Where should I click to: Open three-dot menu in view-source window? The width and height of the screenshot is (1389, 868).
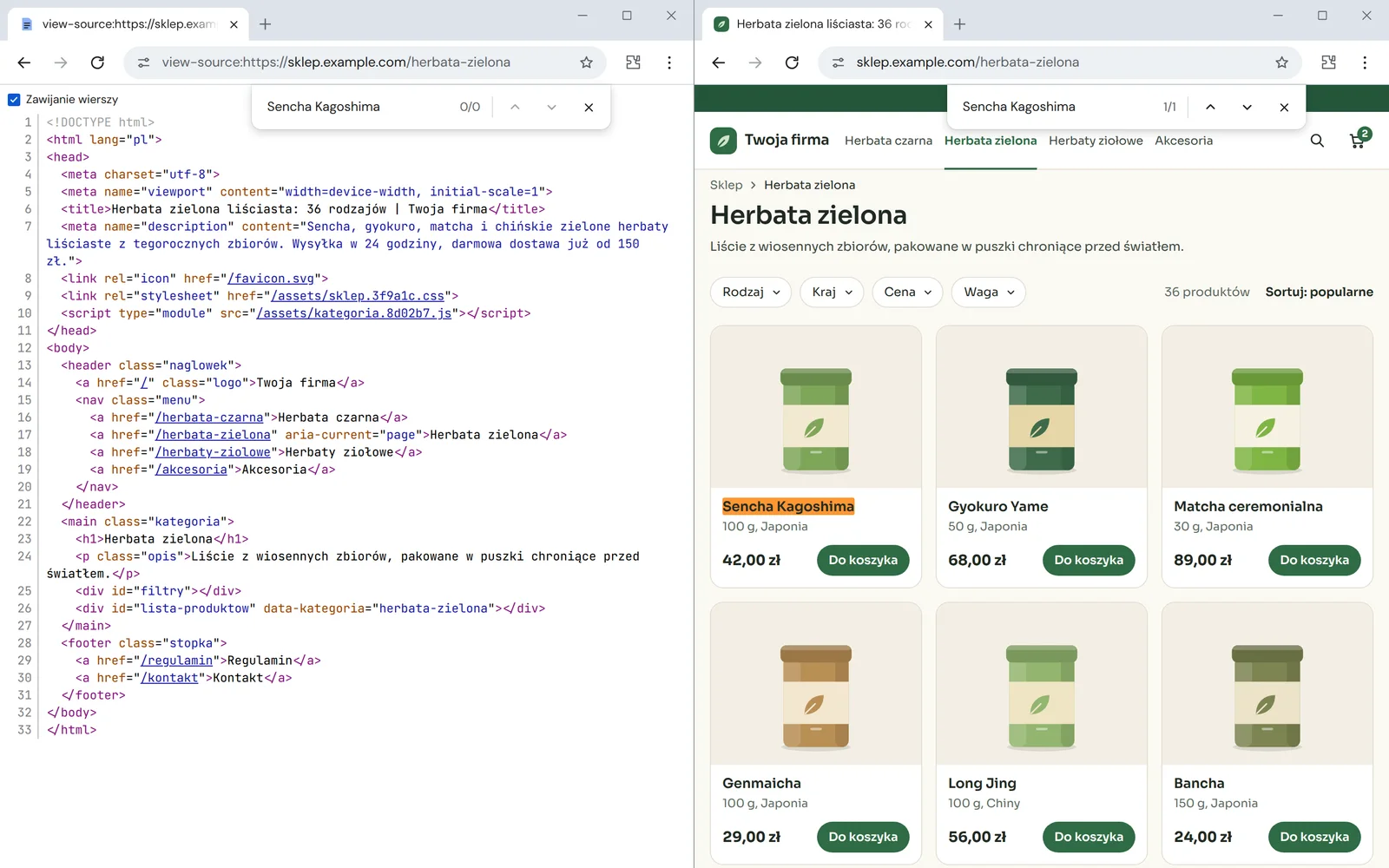(x=669, y=62)
